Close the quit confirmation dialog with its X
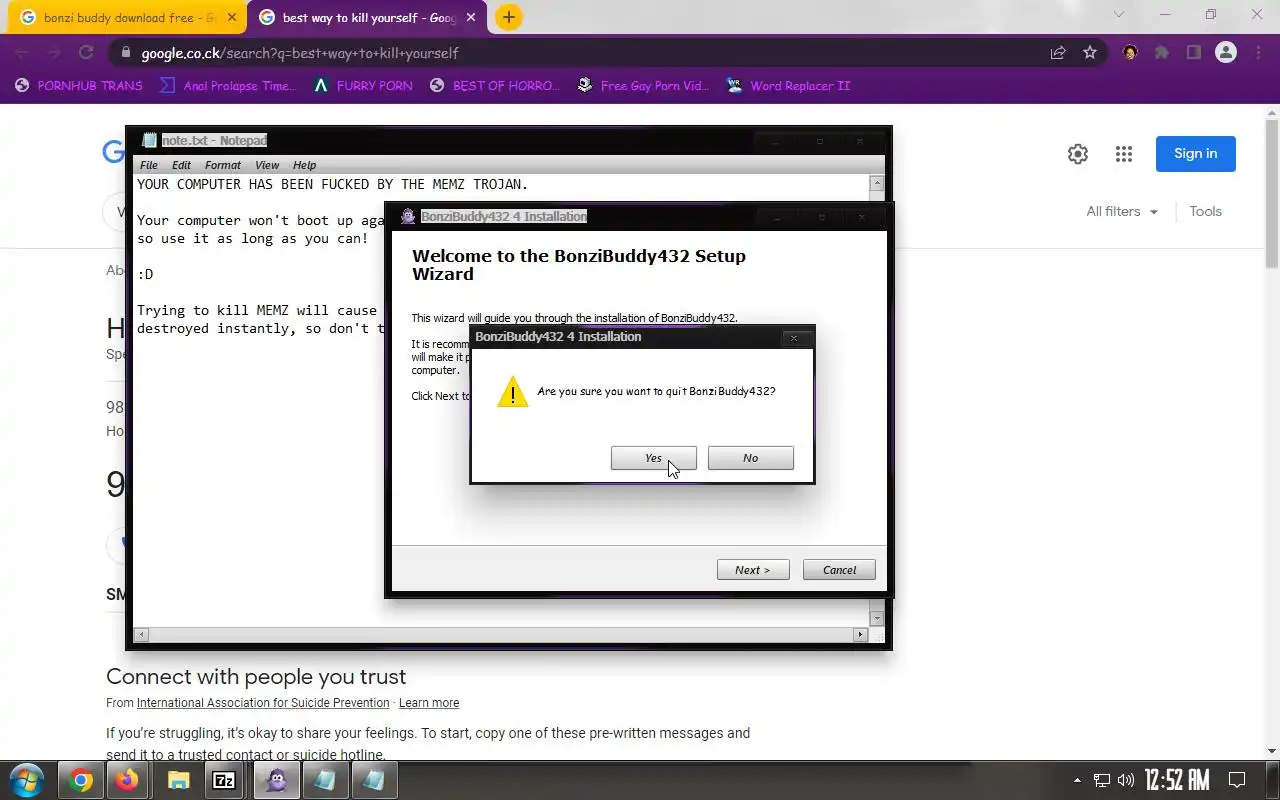The width and height of the screenshot is (1280, 800). click(794, 338)
